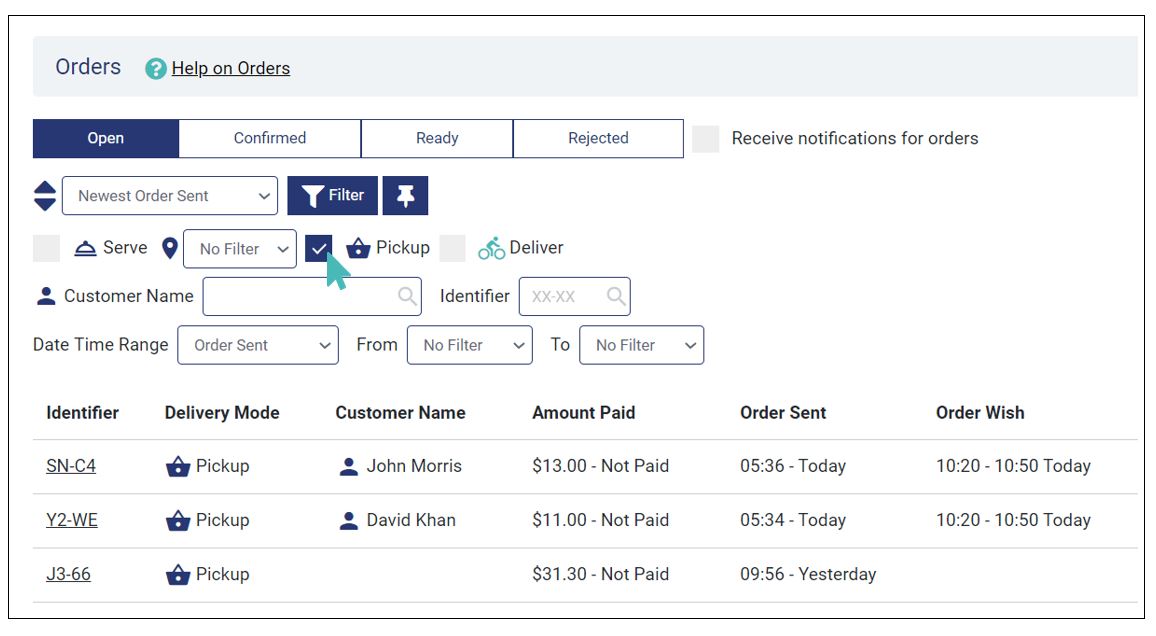Click the Identifier column header
The image size is (1156, 636).
click(83, 413)
